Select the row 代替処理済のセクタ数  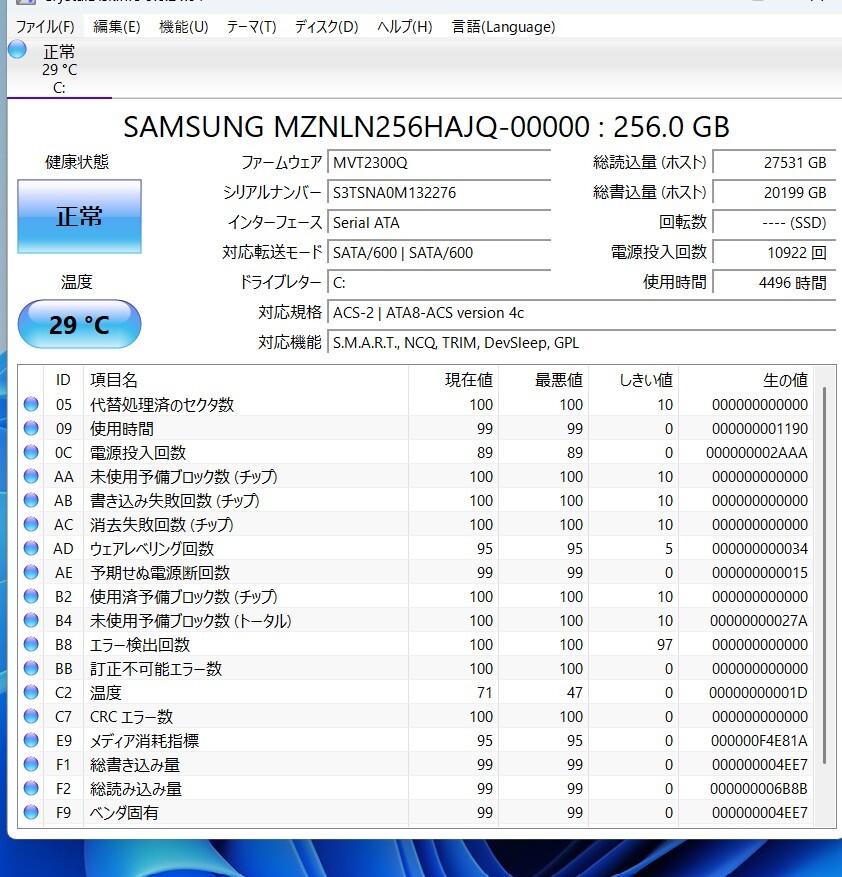416,404
